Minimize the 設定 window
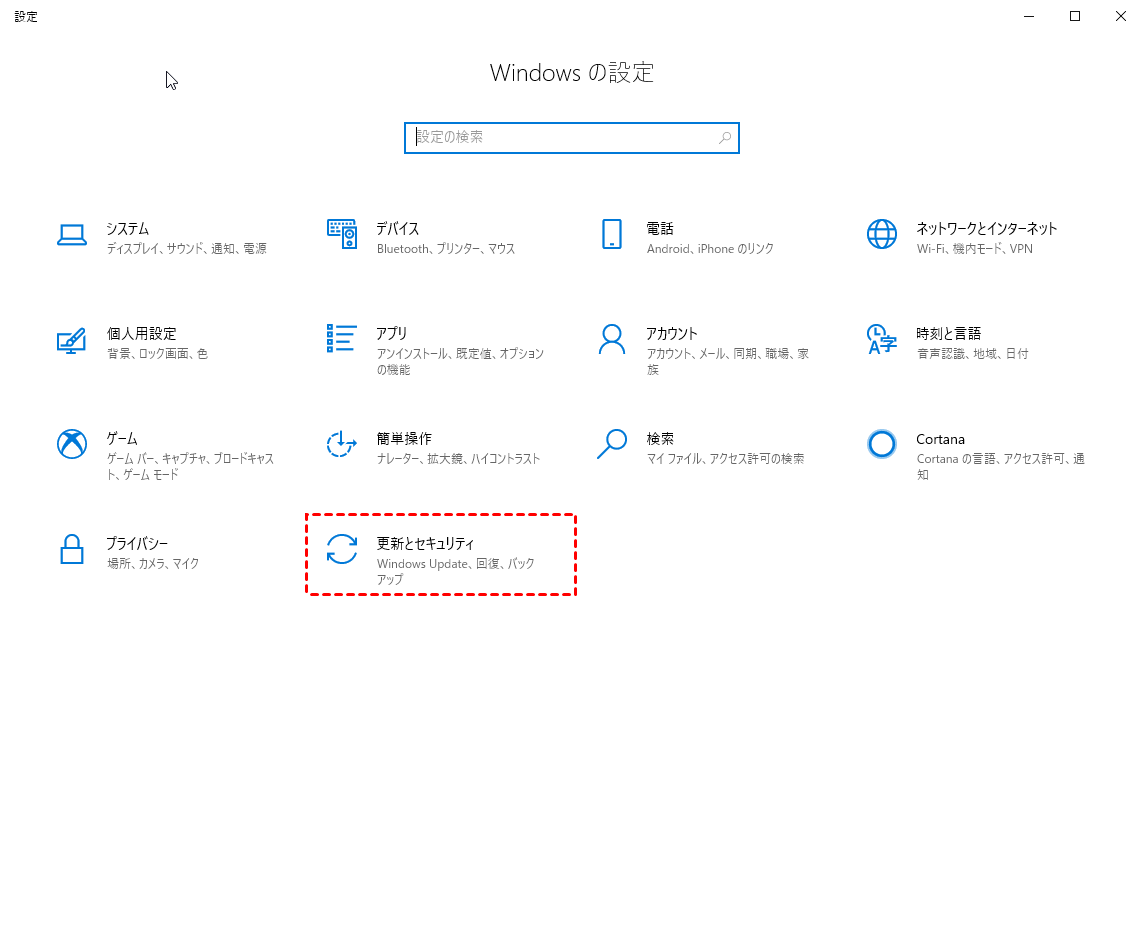Viewport: 1144px width, 935px height. point(1029,16)
